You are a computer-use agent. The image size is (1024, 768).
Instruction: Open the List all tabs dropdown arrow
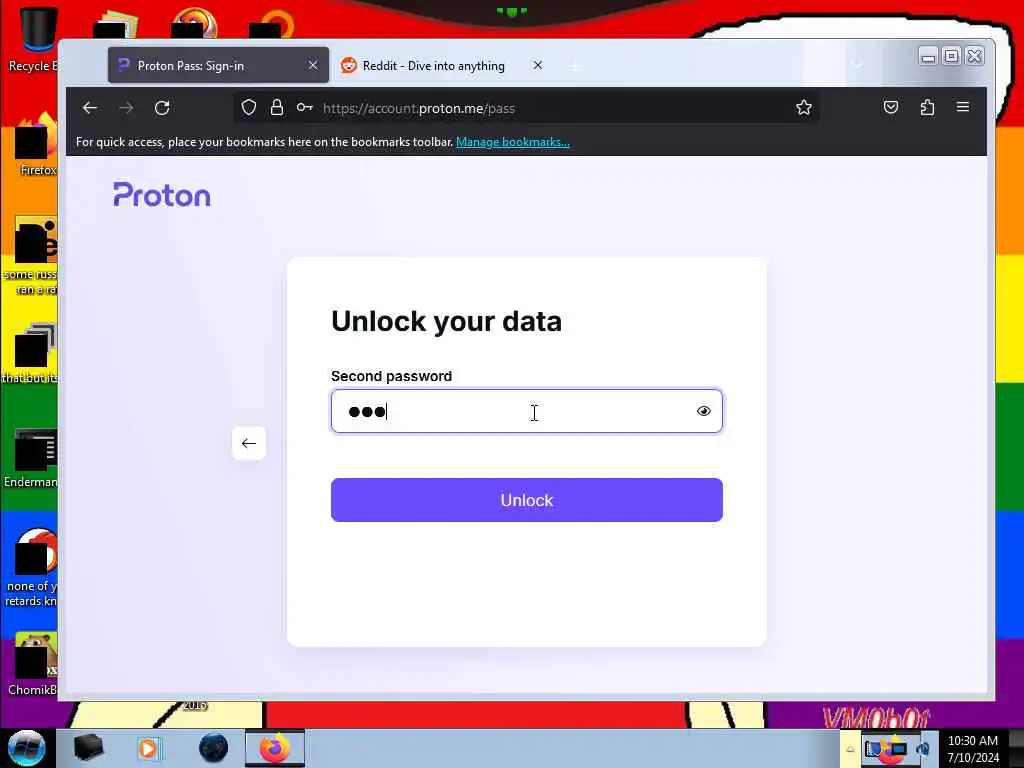(x=857, y=63)
